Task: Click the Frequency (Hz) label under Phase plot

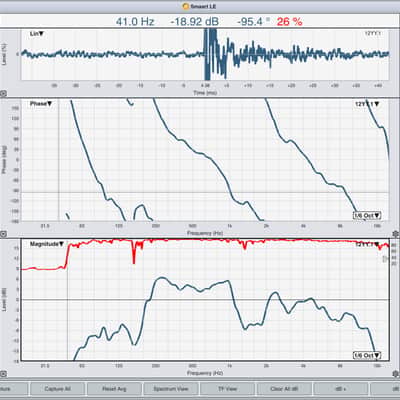Action: [205, 233]
